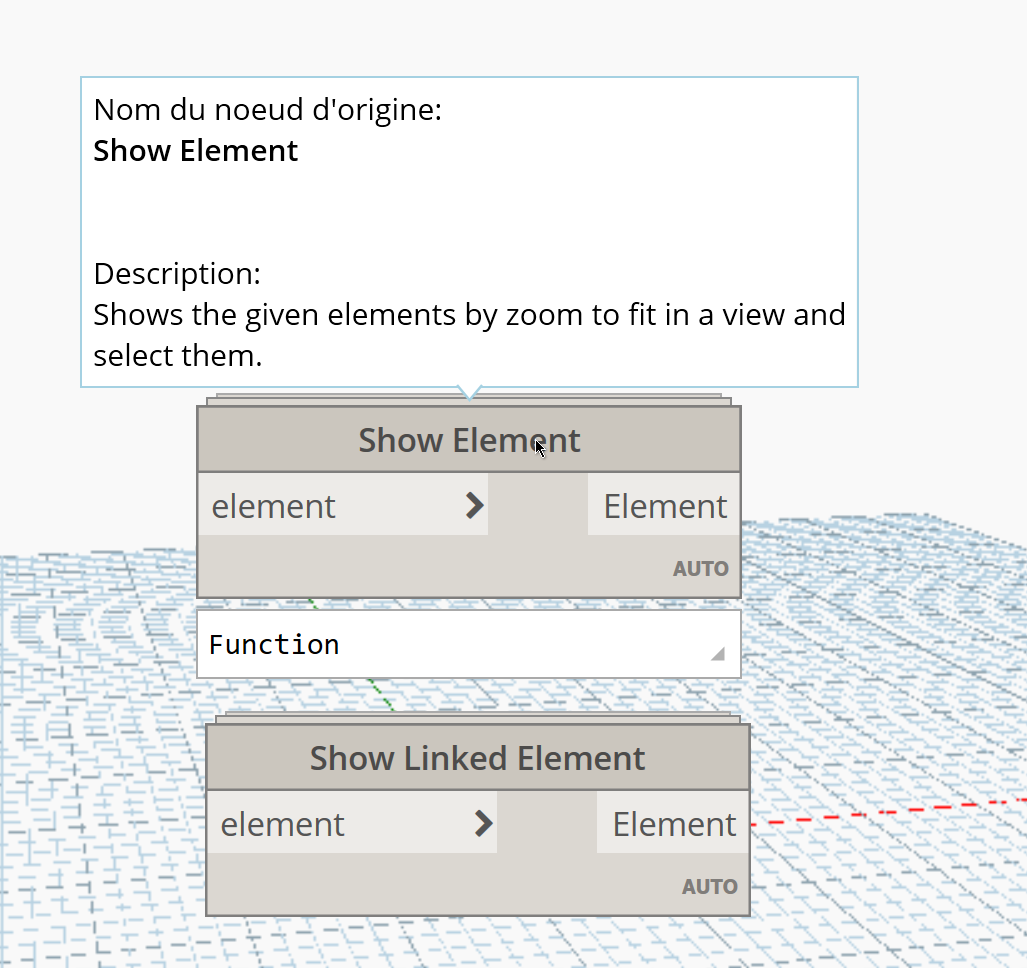Screen dimensions: 1027x968
Task: Click the bold Show Element name in the tooltip
Action: (196, 151)
